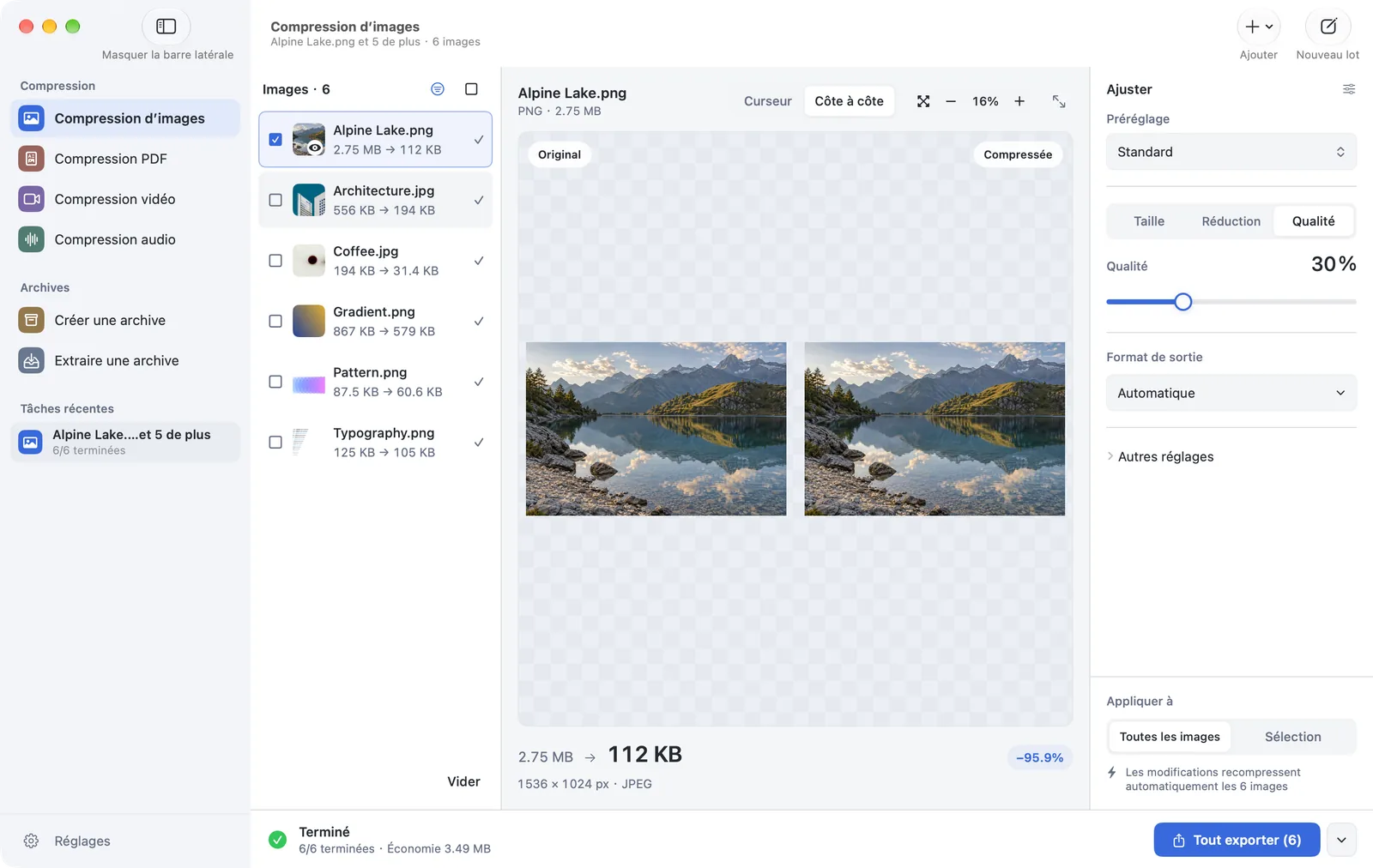This screenshot has height=868, width=1373.
Task: Check the Typography.png checkbox
Action: (x=275, y=443)
